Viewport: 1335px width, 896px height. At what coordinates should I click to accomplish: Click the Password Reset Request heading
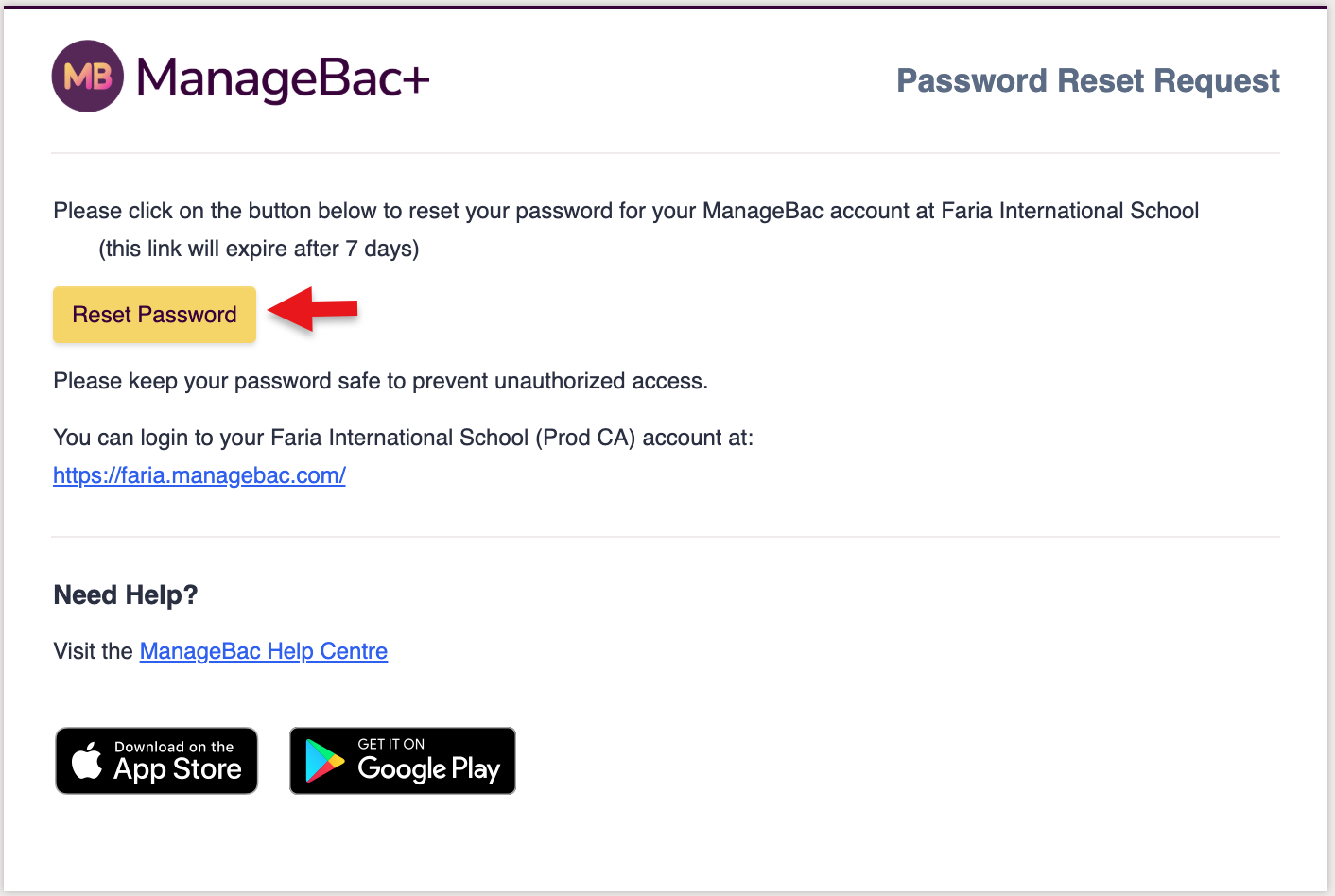(1087, 81)
